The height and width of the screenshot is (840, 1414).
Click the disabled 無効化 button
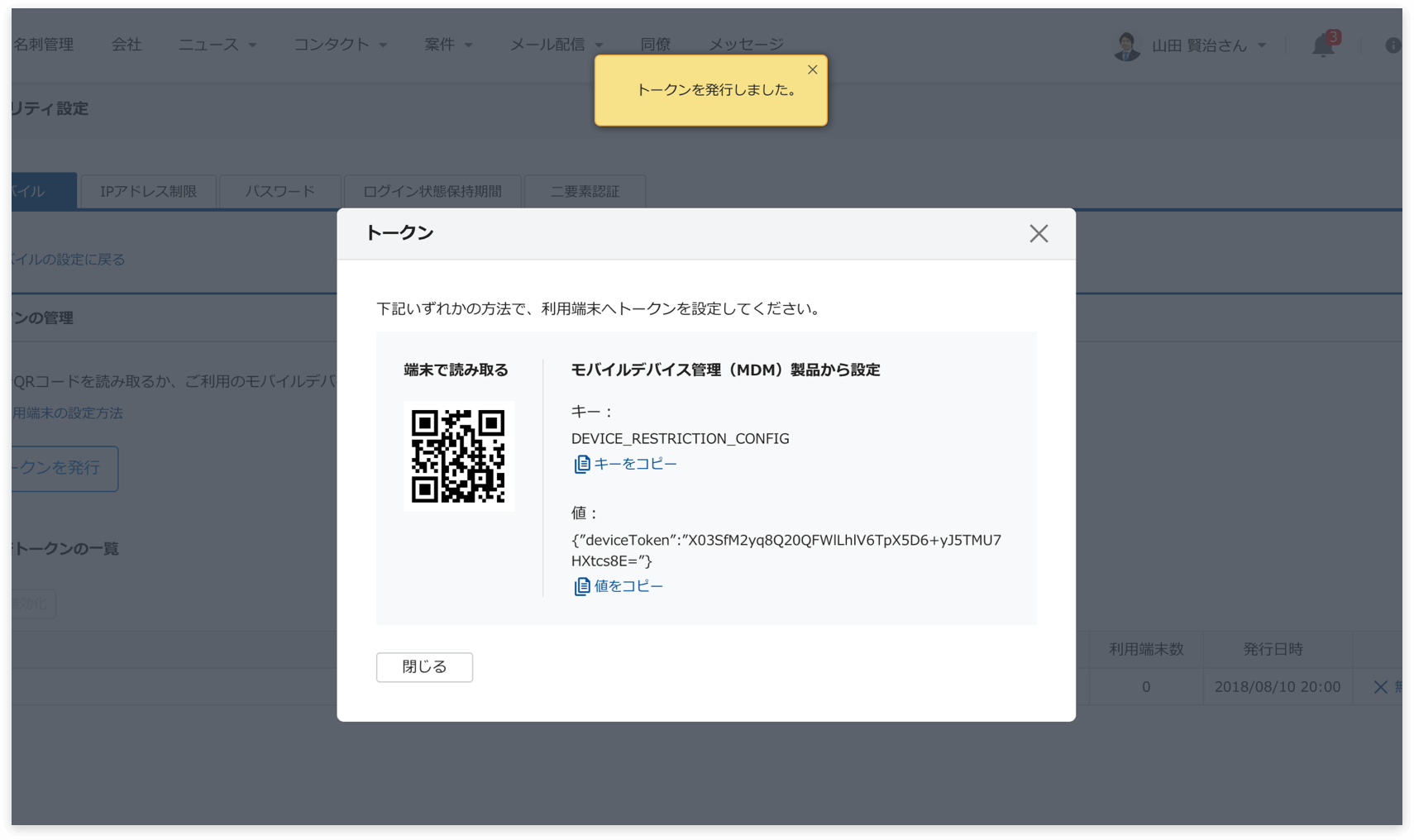tap(33, 604)
